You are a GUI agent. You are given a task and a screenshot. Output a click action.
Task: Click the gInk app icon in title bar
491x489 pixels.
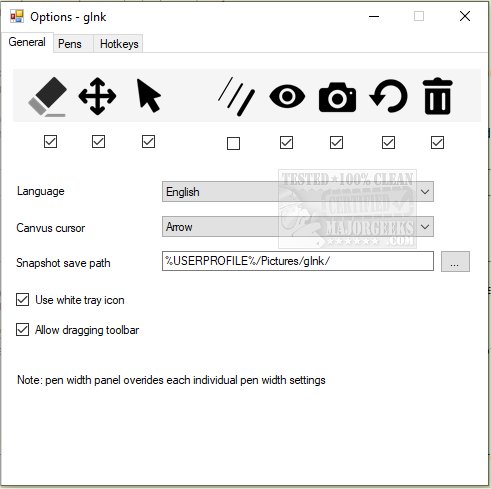(17, 16)
